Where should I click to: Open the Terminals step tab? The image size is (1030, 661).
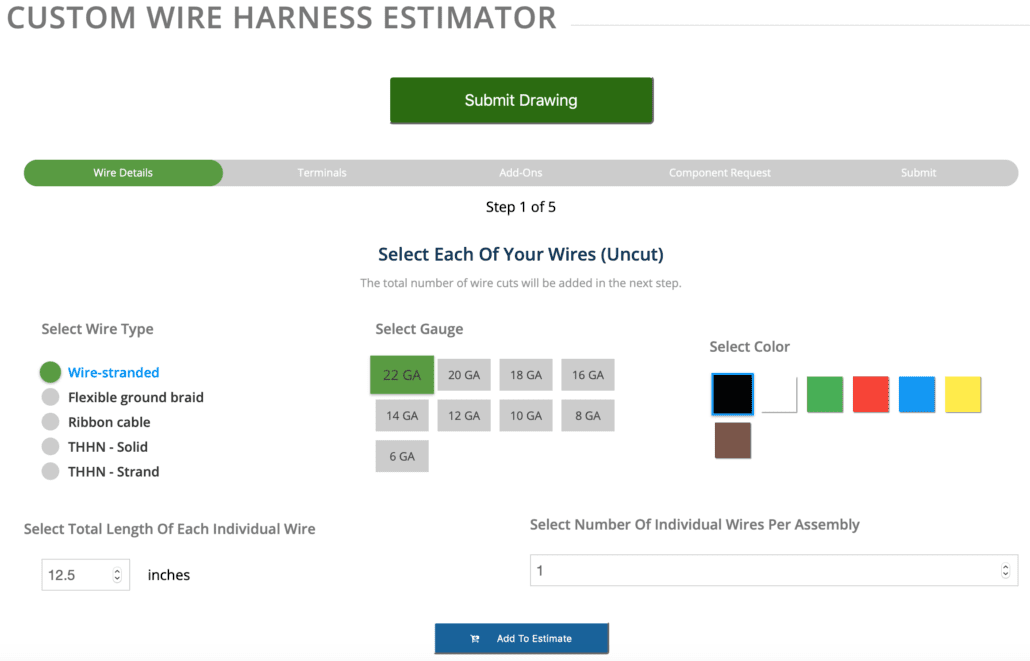322,173
